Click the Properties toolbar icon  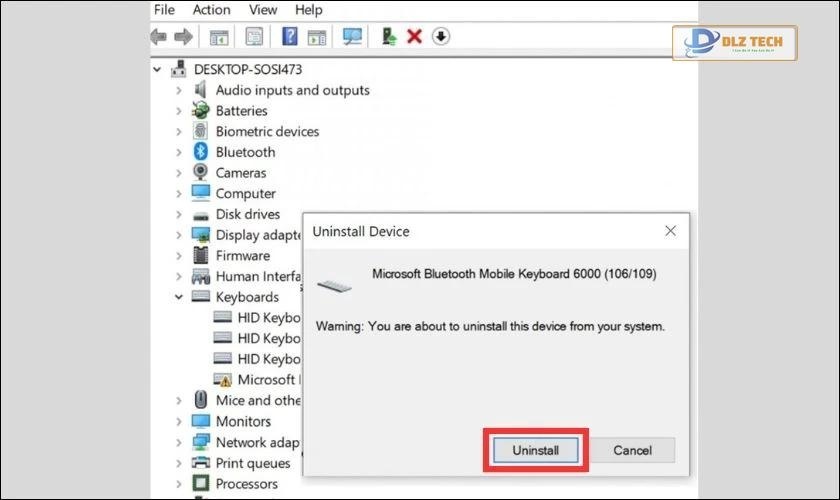(x=254, y=37)
